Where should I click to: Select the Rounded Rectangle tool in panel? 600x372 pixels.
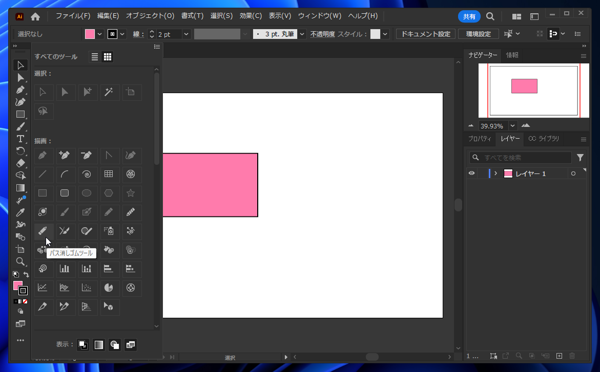click(x=65, y=193)
